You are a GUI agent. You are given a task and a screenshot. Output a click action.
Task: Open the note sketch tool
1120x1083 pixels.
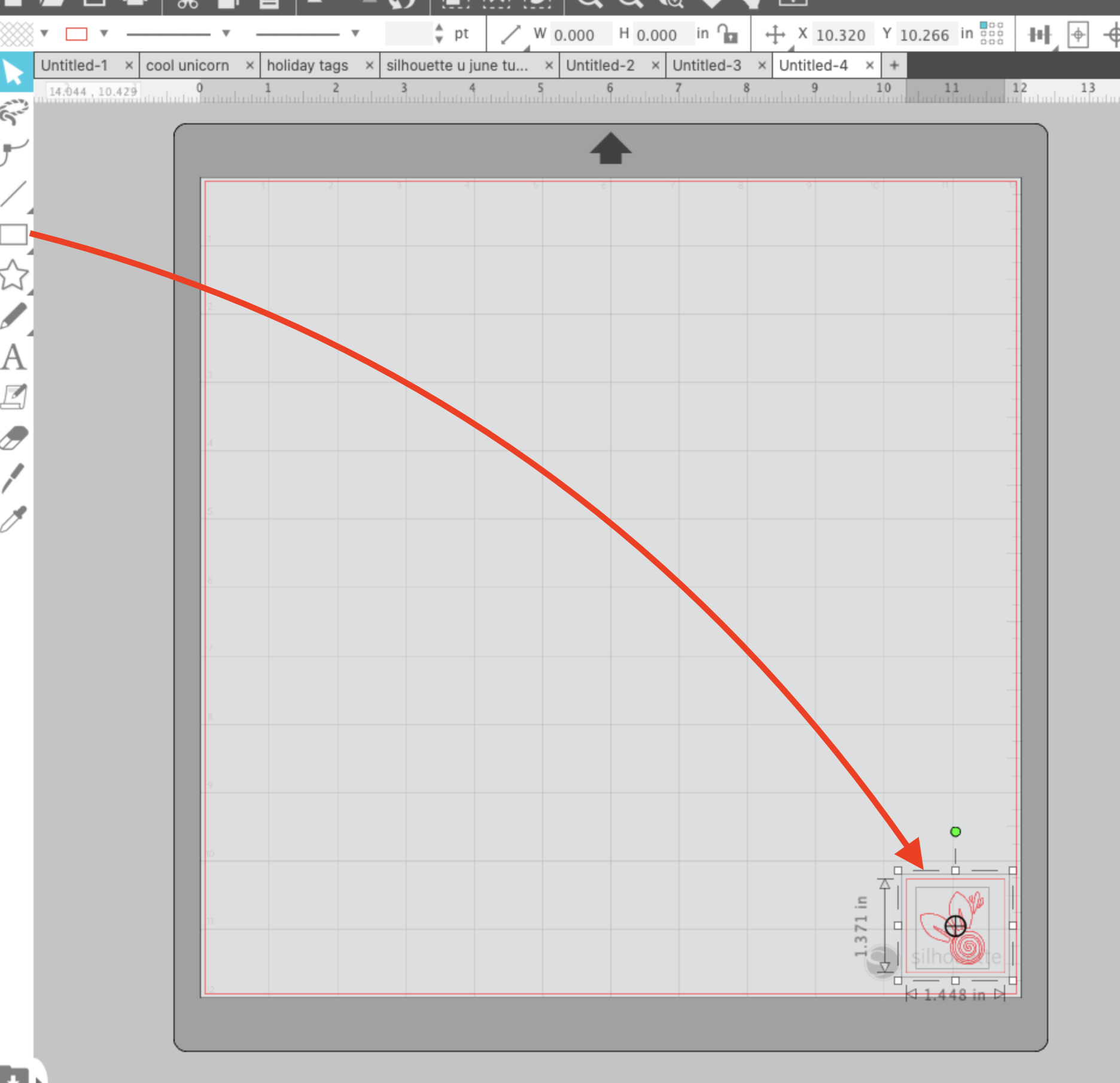(x=14, y=397)
